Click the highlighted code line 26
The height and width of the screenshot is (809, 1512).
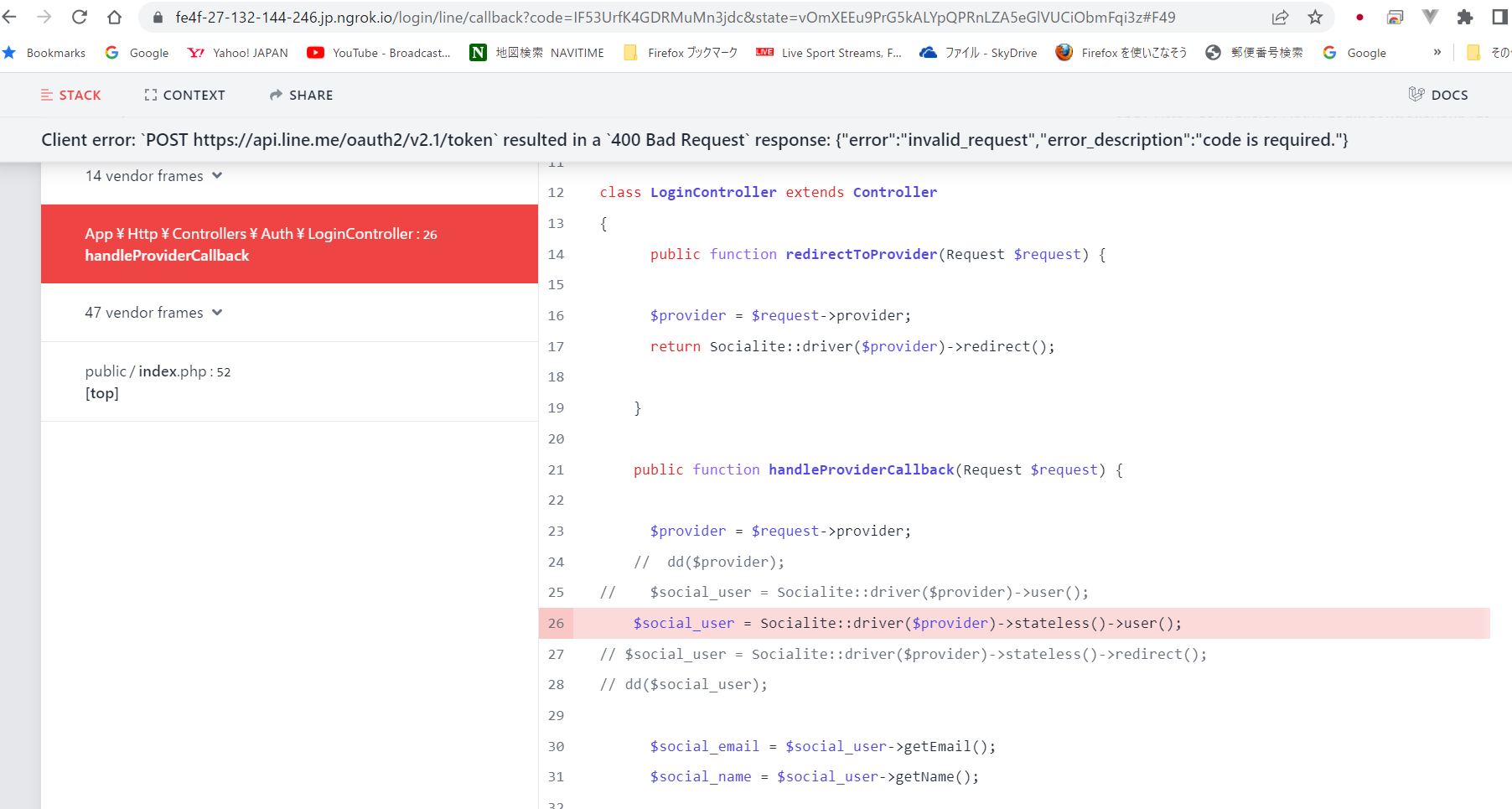tap(1014, 623)
